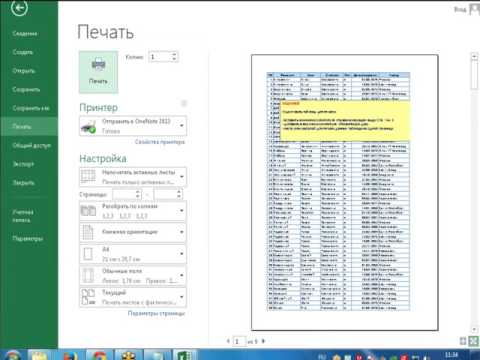Viewport: 480px width, 360px height.
Task: Expand the Обычные поля margins dropdown
Action: click(133, 275)
